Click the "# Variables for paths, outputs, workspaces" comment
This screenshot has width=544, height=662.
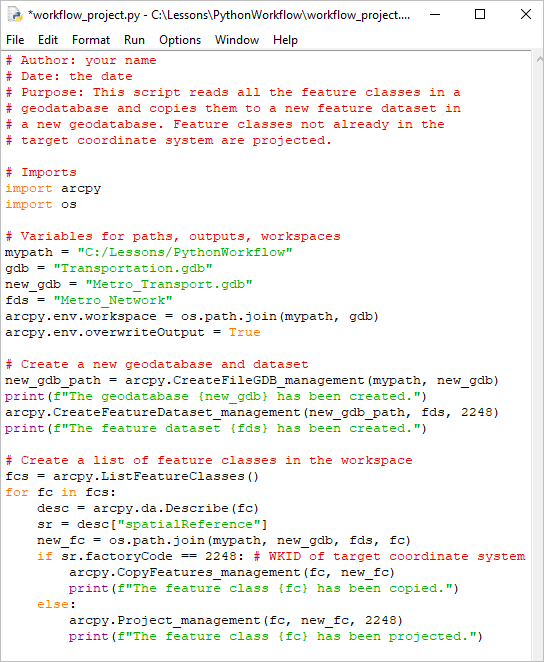(173, 236)
